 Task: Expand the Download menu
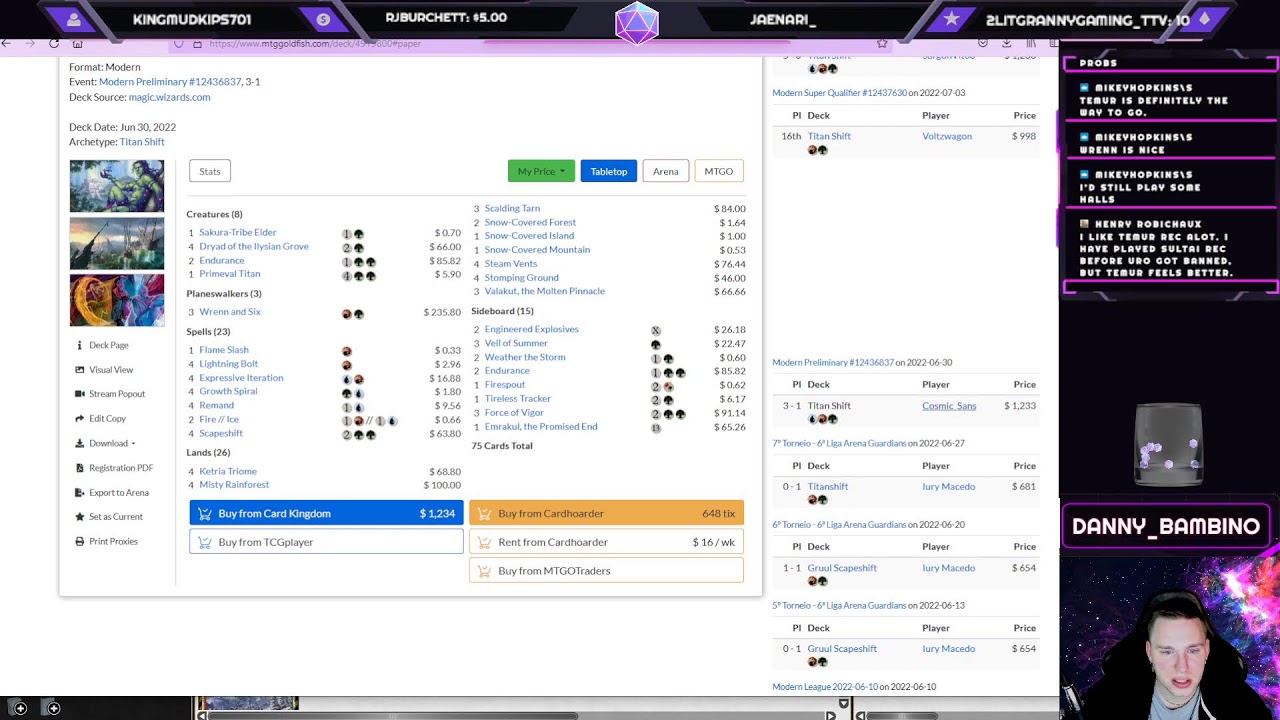112,443
